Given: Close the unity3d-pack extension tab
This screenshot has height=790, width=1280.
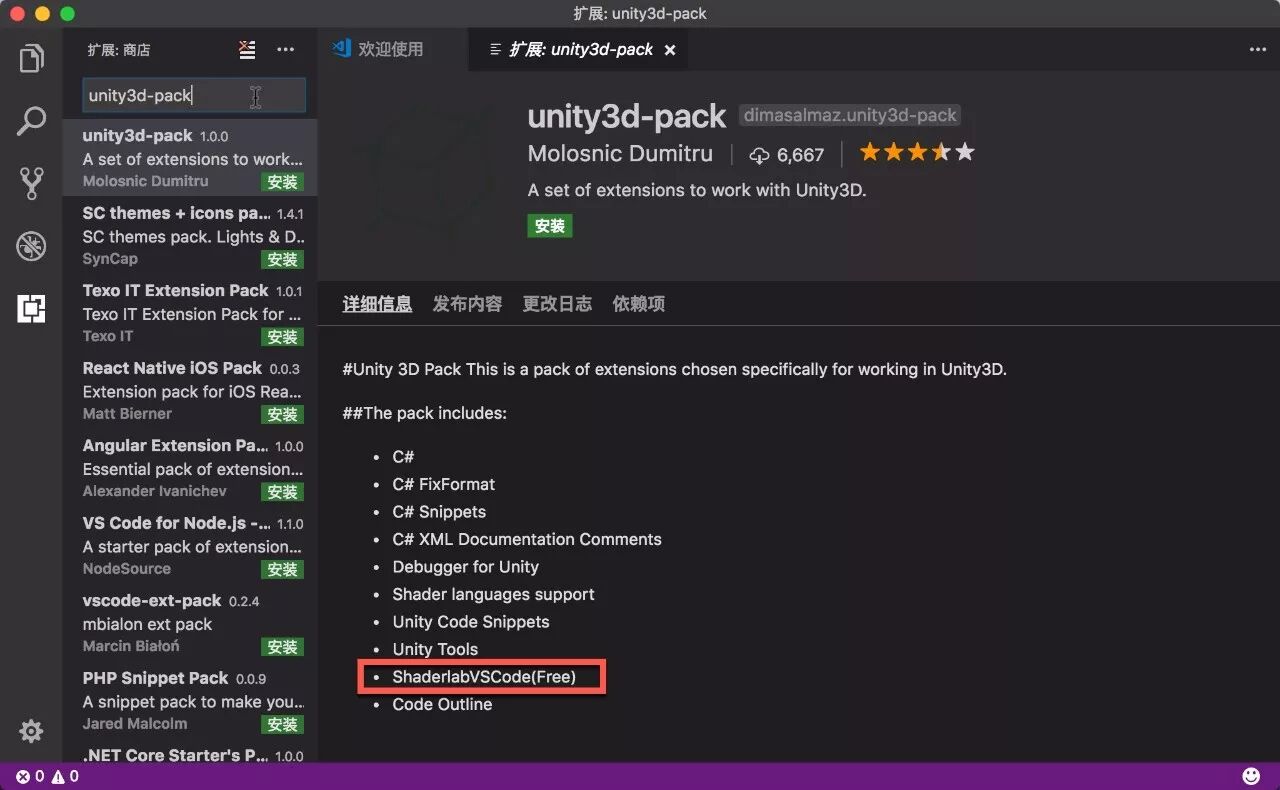Looking at the screenshot, I should [670, 50].
